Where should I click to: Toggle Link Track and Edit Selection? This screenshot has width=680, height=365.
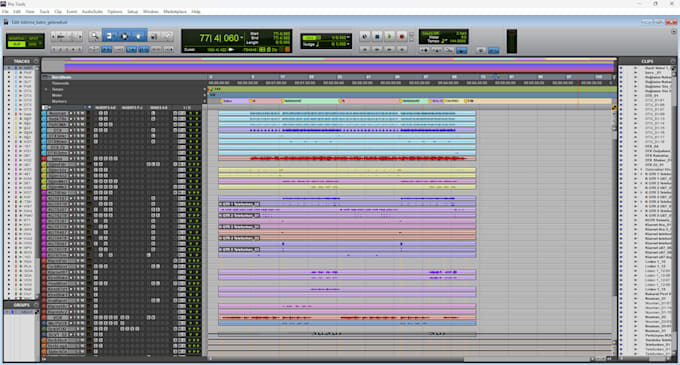click(156, 50)
